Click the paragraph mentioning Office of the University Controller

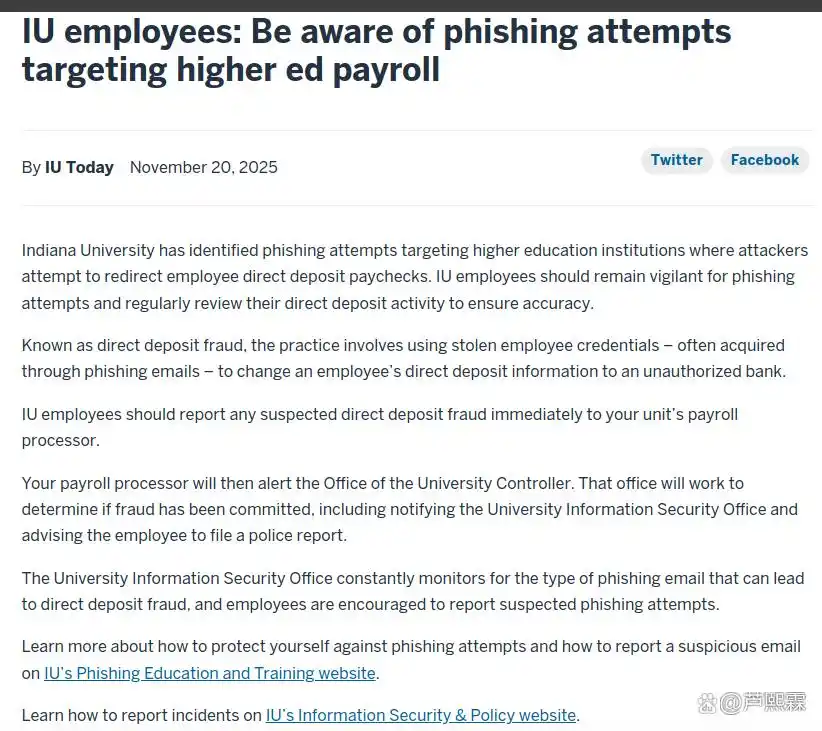409,509
